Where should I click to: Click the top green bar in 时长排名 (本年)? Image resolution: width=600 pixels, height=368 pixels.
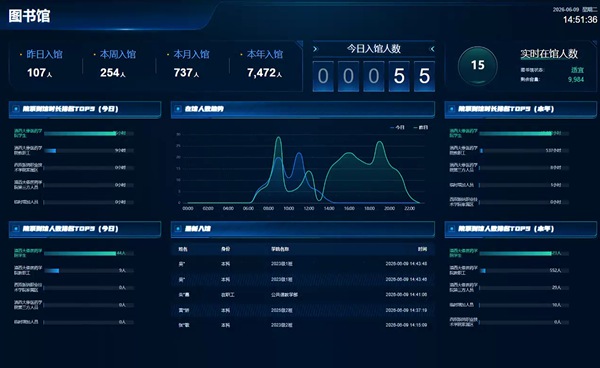(x=515, y=134)
